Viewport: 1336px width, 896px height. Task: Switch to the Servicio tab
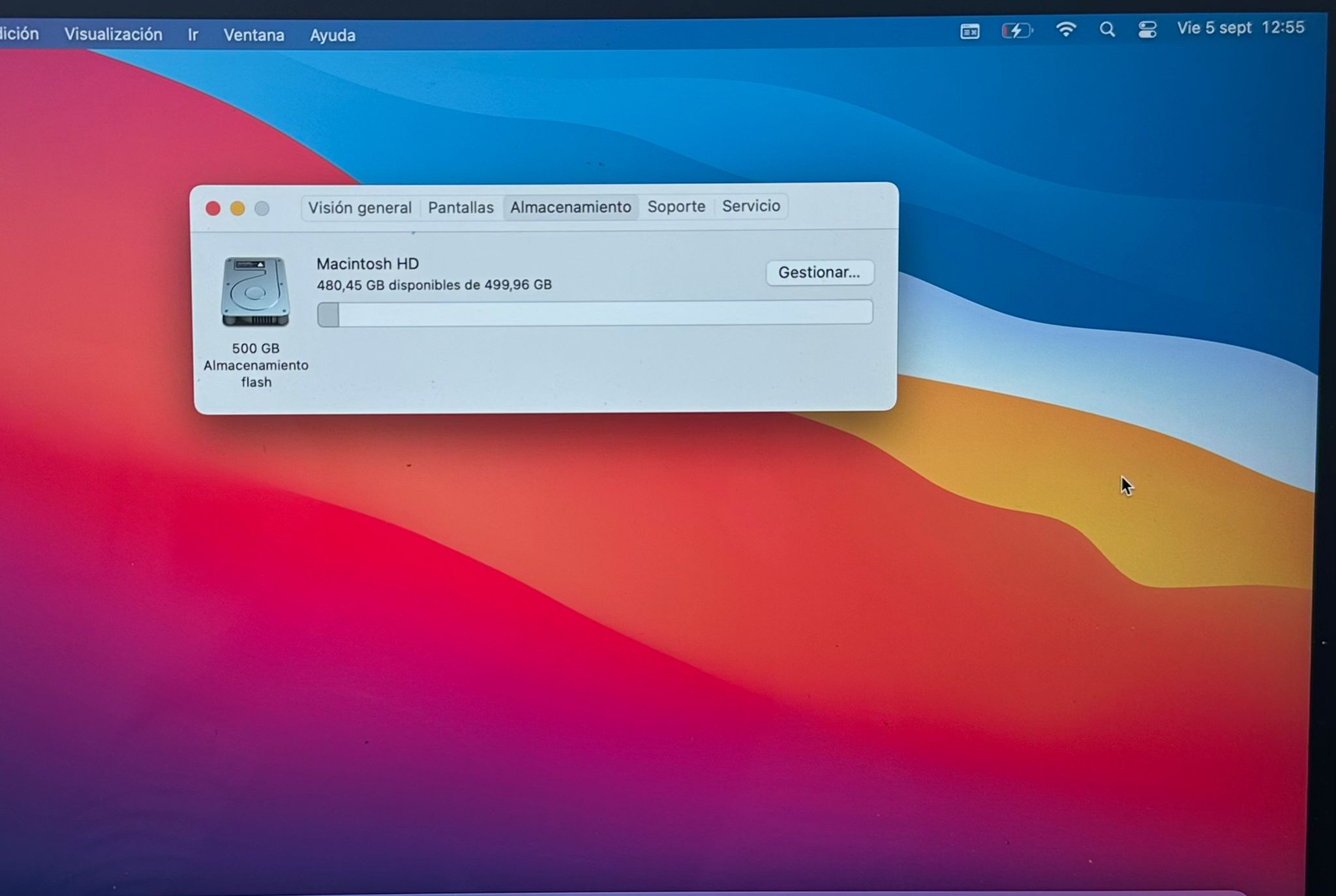[x=750, y=205]
